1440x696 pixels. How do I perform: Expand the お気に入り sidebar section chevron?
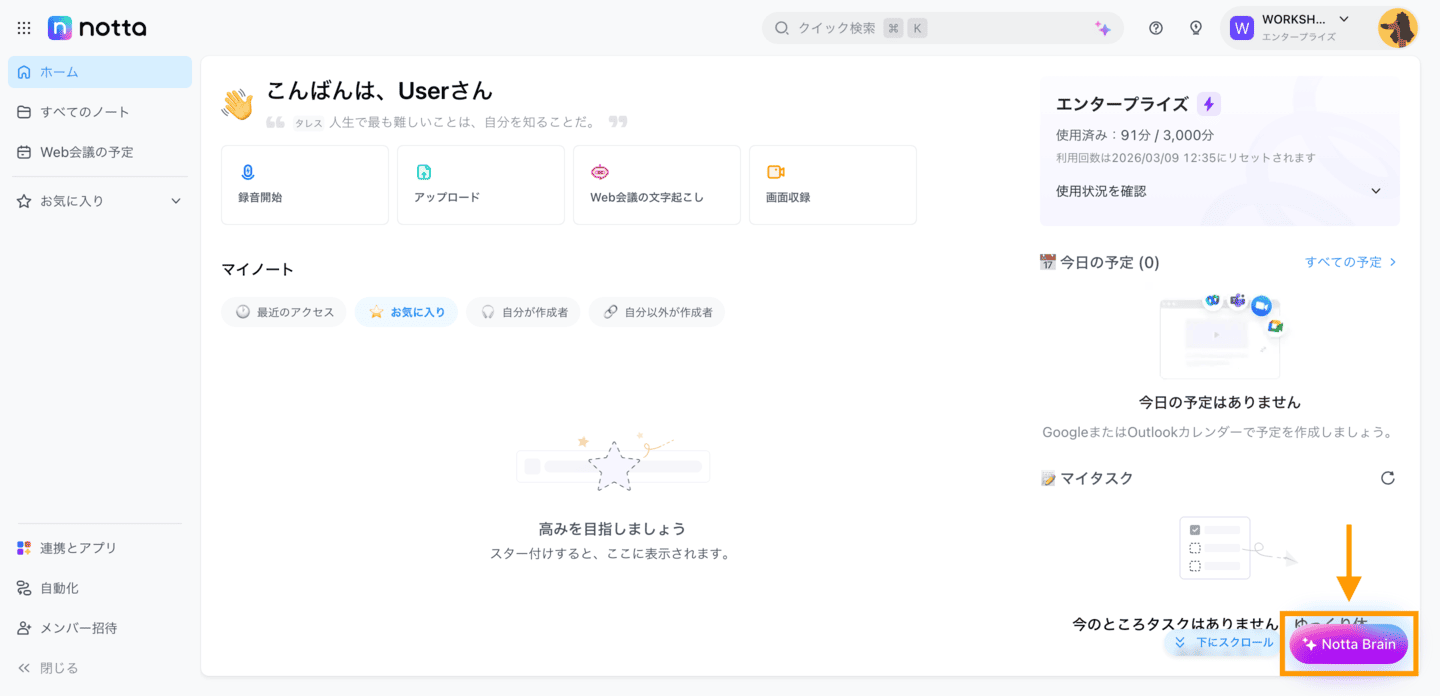pyautogui.click(x=176, y=201)
